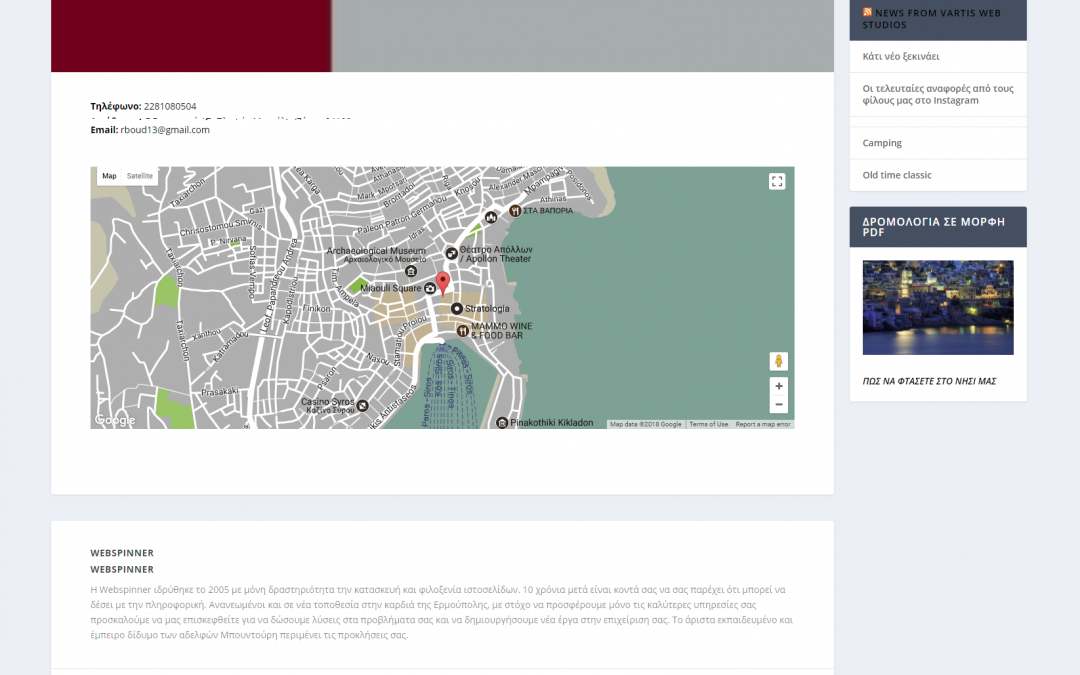Screen dimensions: 1080x675
Task: Click Map data ©2018 Google text
Action: click(645, 424)
